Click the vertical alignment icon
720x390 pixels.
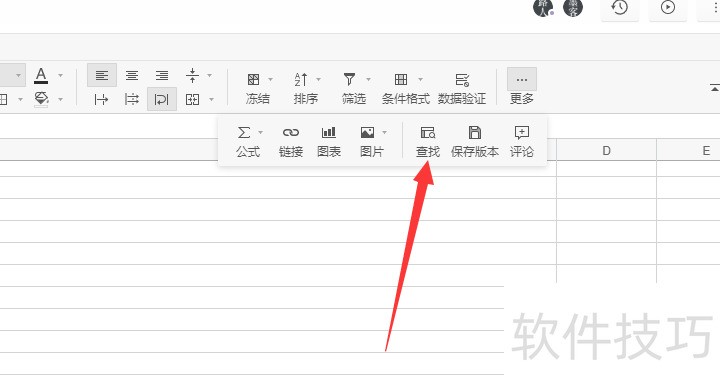click(192, 75)
